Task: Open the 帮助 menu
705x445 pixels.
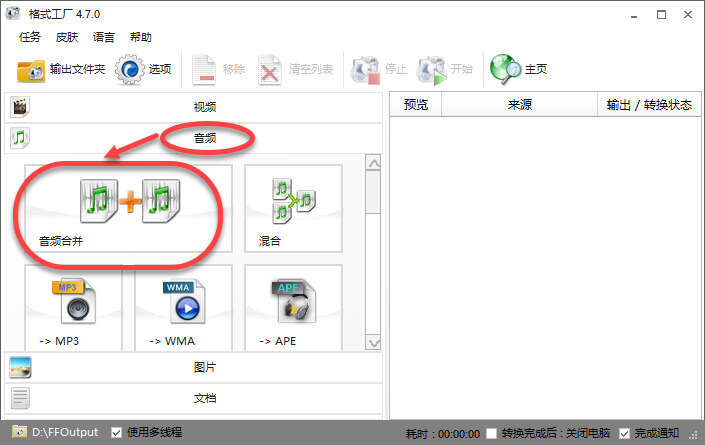Action: (140, 37)
